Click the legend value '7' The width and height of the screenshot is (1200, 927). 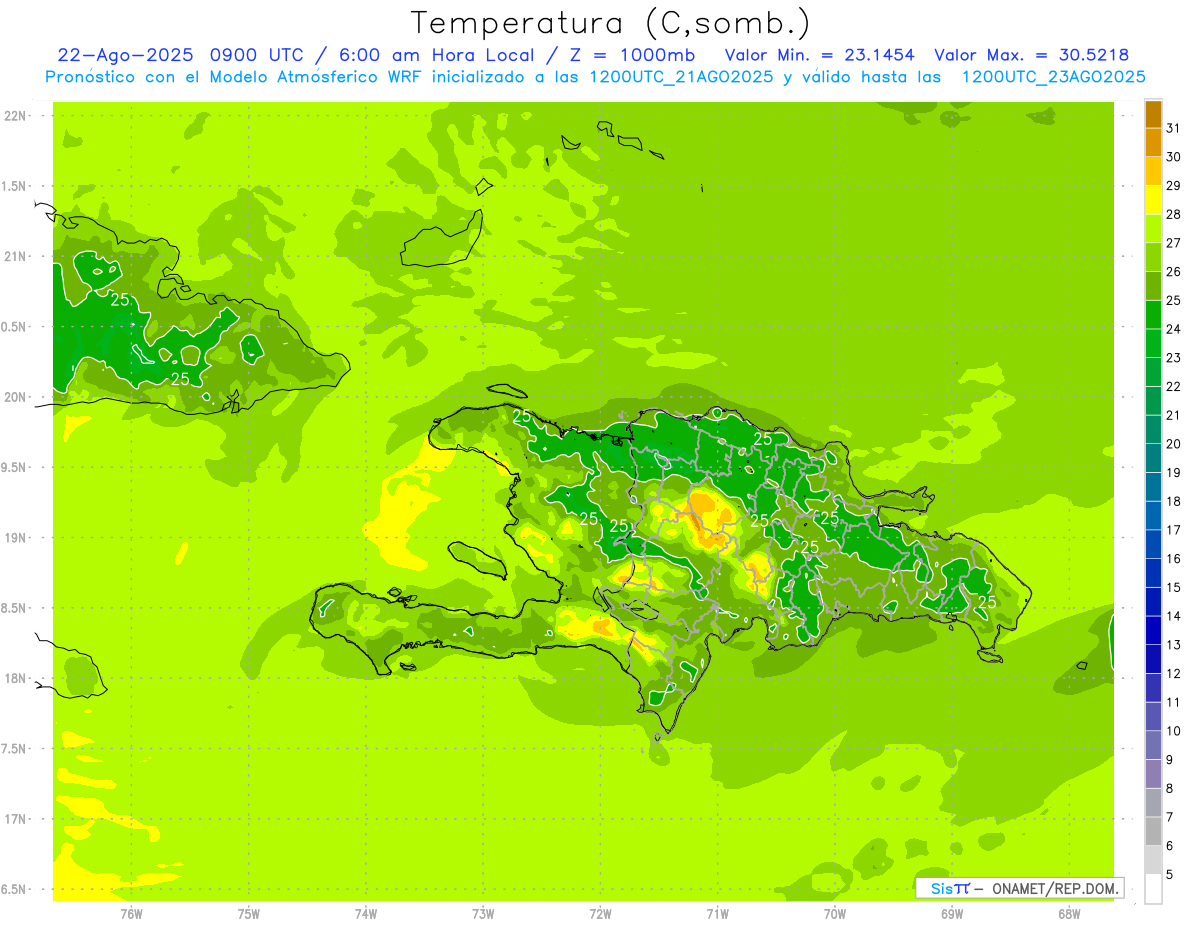click(1170, 818)
